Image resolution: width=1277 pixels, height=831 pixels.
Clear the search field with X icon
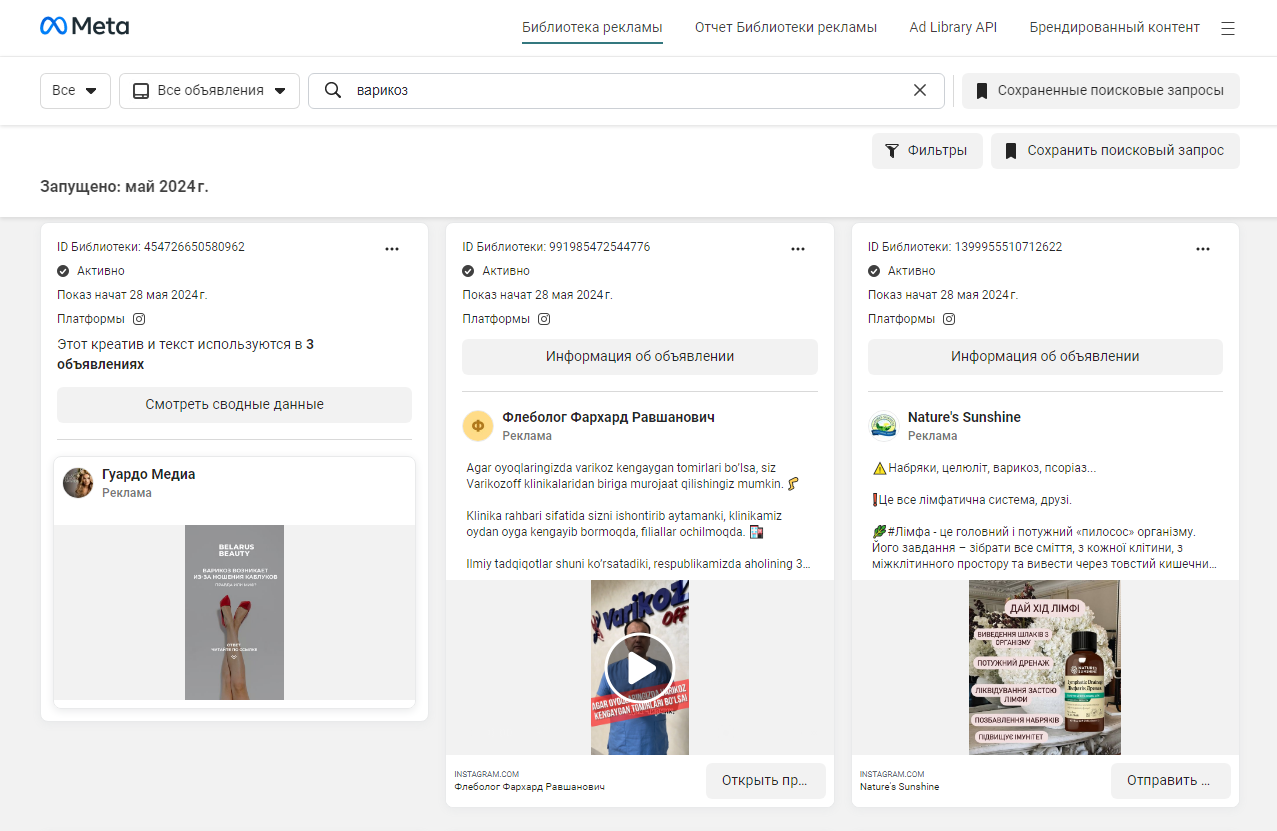click(x=920, y=90)
